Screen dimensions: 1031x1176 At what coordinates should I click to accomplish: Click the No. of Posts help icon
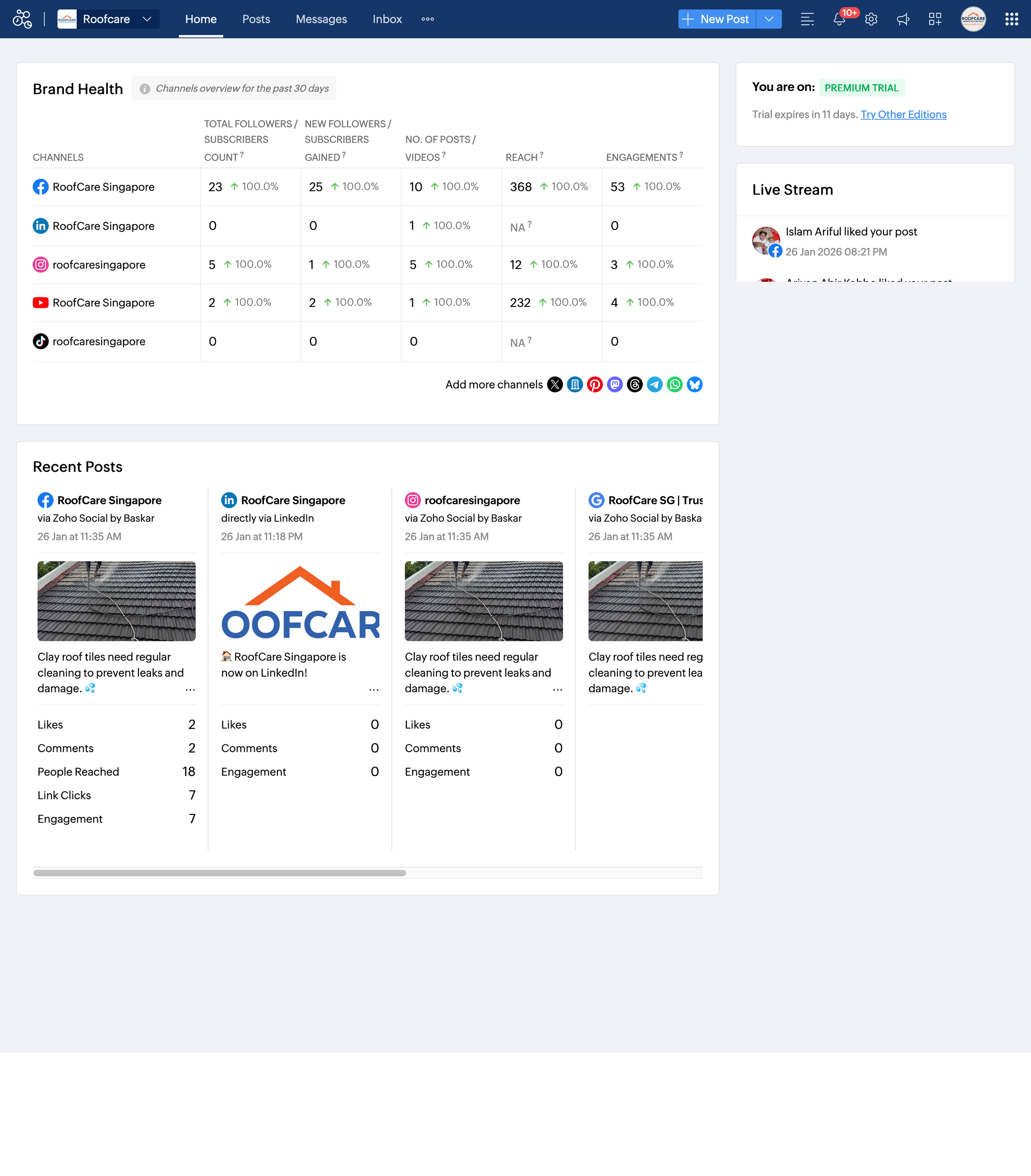444,155
